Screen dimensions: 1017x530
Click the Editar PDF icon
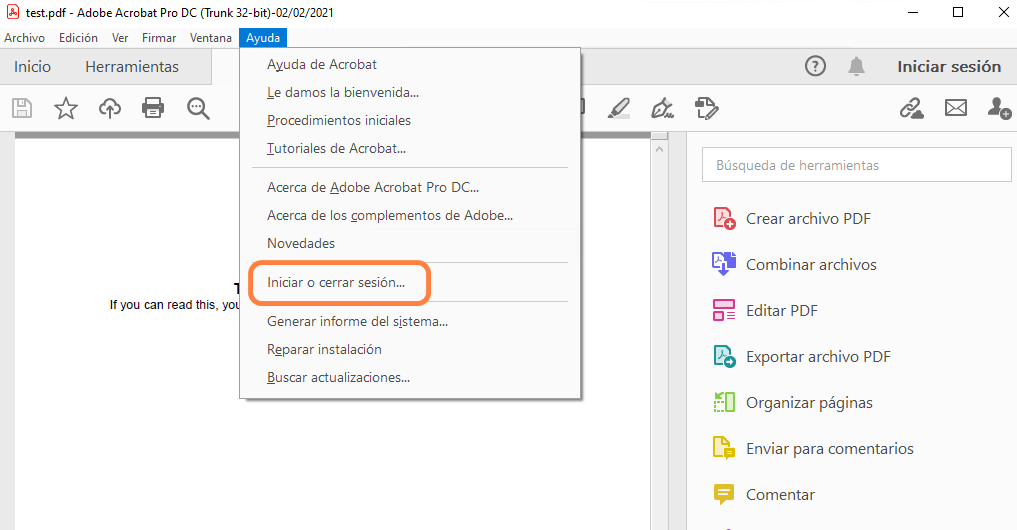[x=724, y=310]
